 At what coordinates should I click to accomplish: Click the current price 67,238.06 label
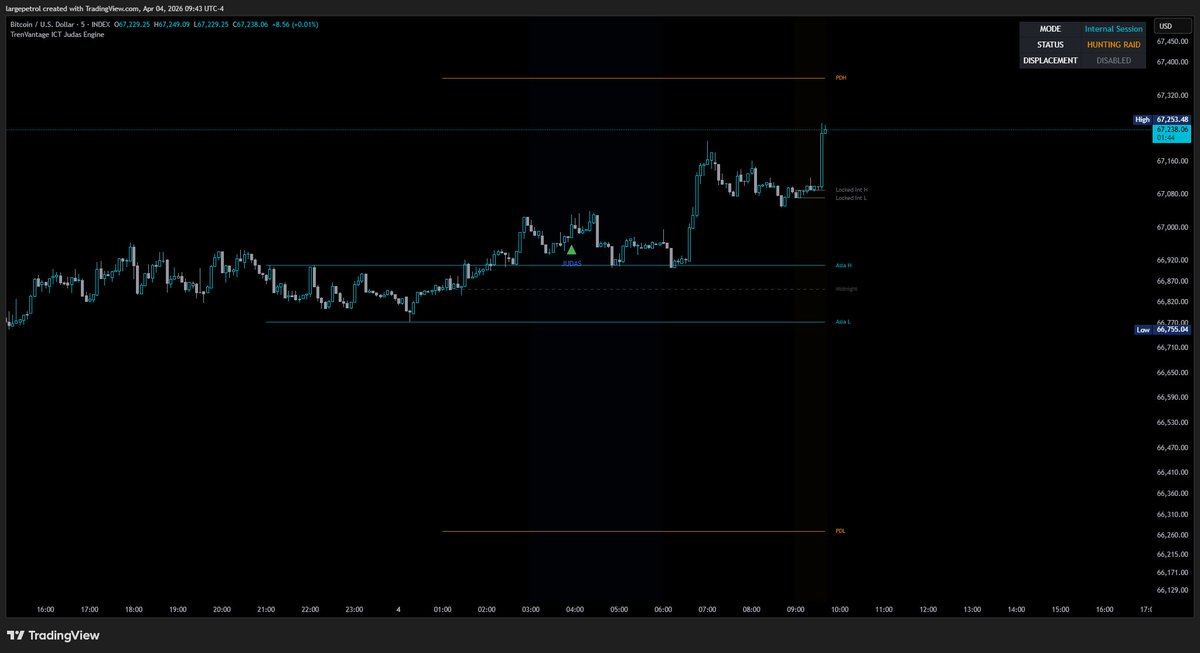(1171, 130)
